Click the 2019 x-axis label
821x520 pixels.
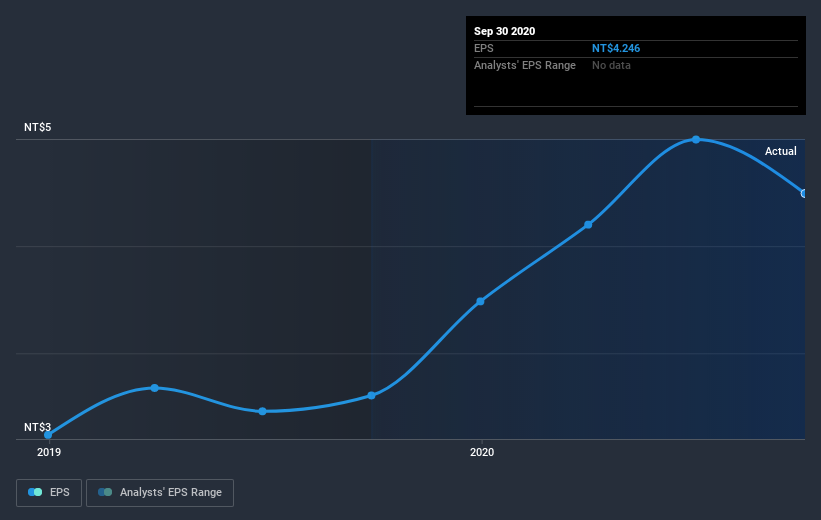(x=49, y=452)
